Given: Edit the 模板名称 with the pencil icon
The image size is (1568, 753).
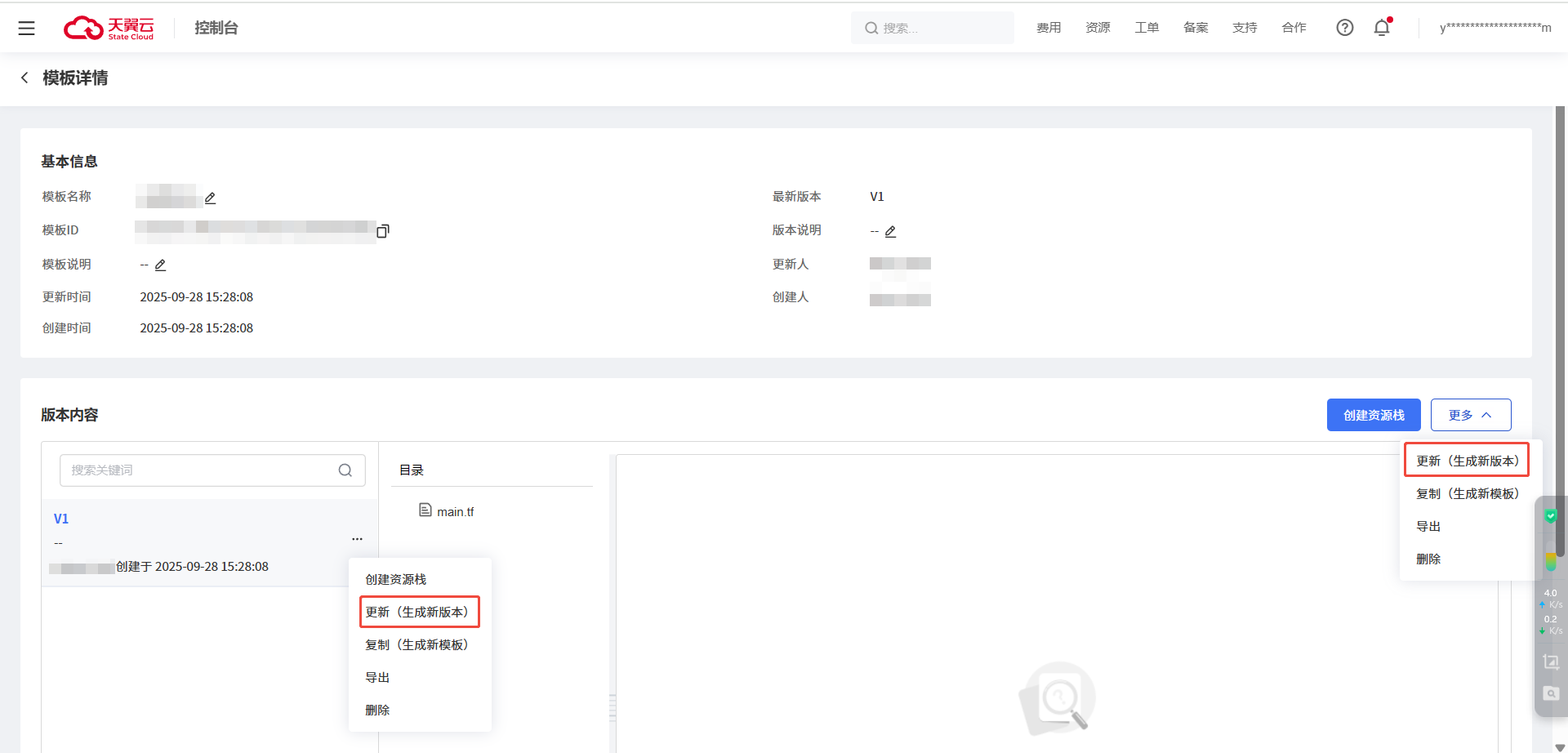Looking at the screenshot, I should pyautogui.click(x=210, y=198).
